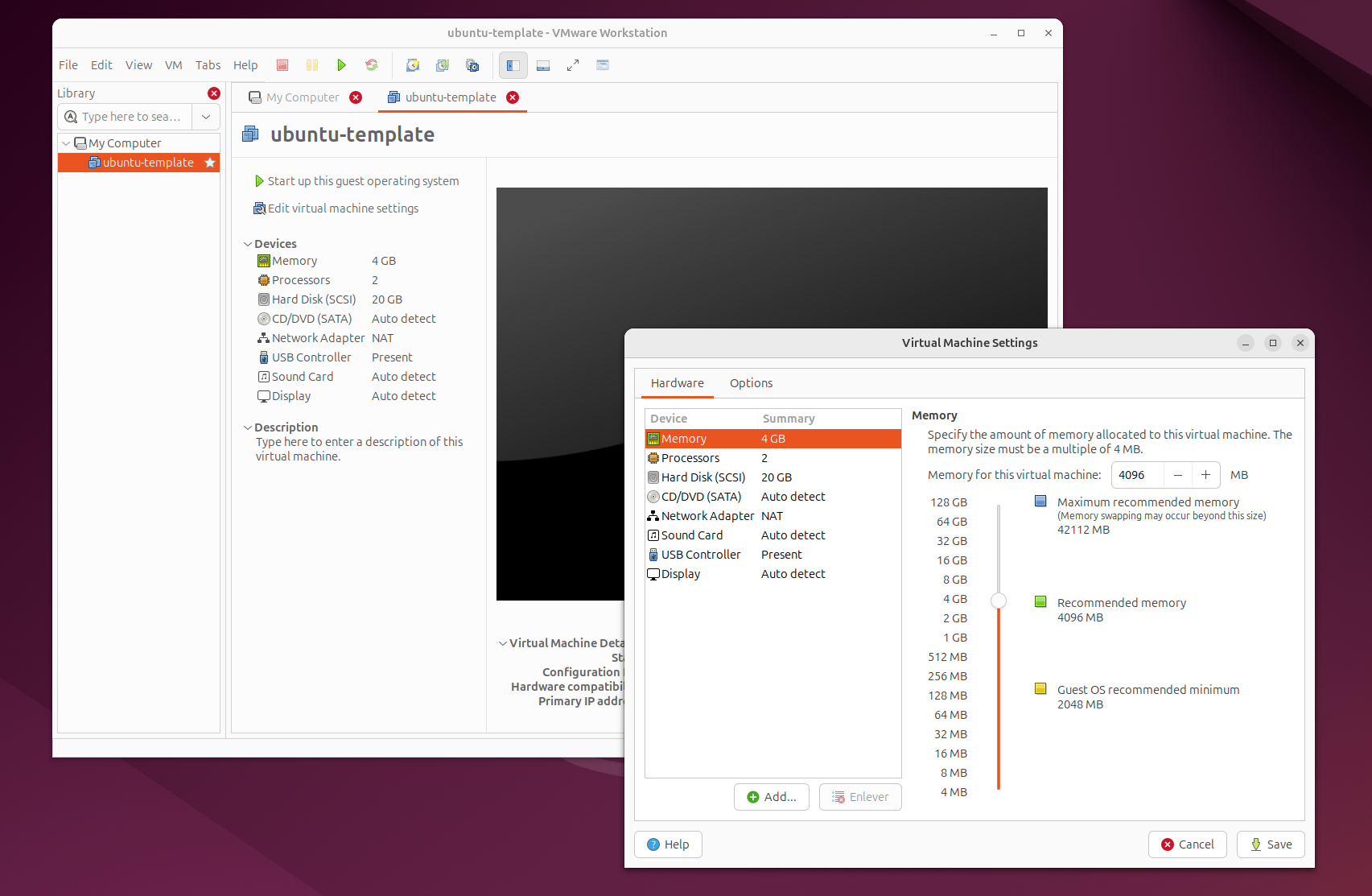The image size is (1372, 896).
Task: Click the Restart guest toolbar icon
Action: [371, 65]
